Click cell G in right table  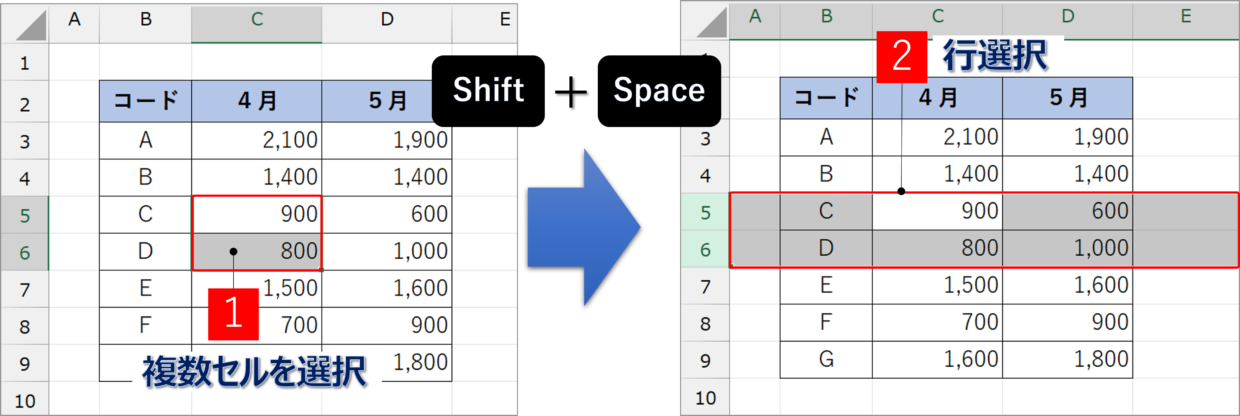826,360
